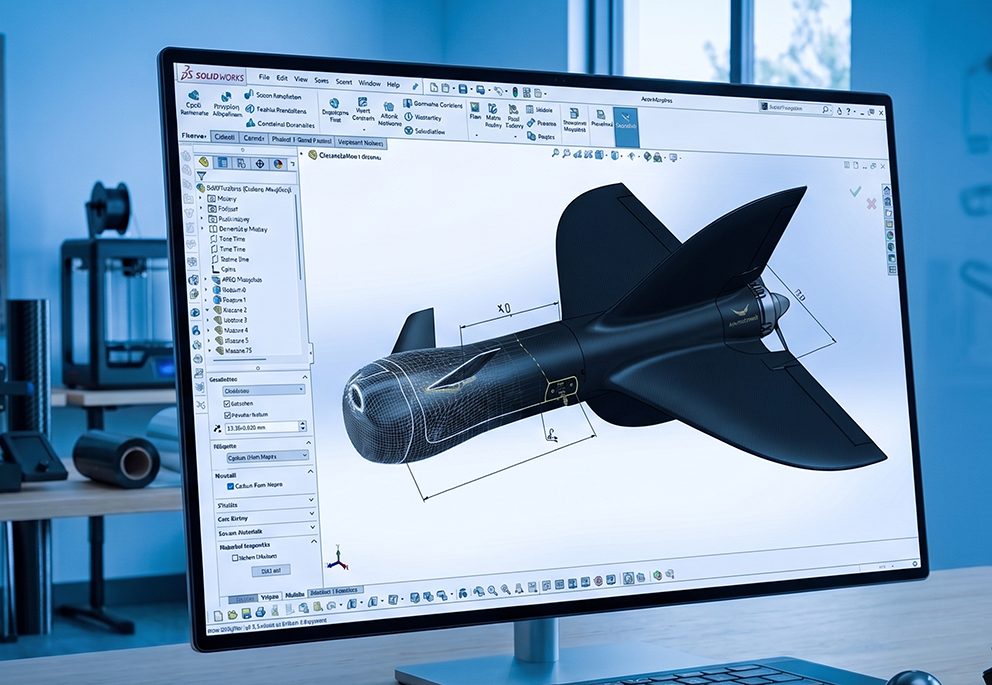Click the New document icon in top toolbar
Image resolution: width=992 pixels, height=685 pixels.
[434, 87]
